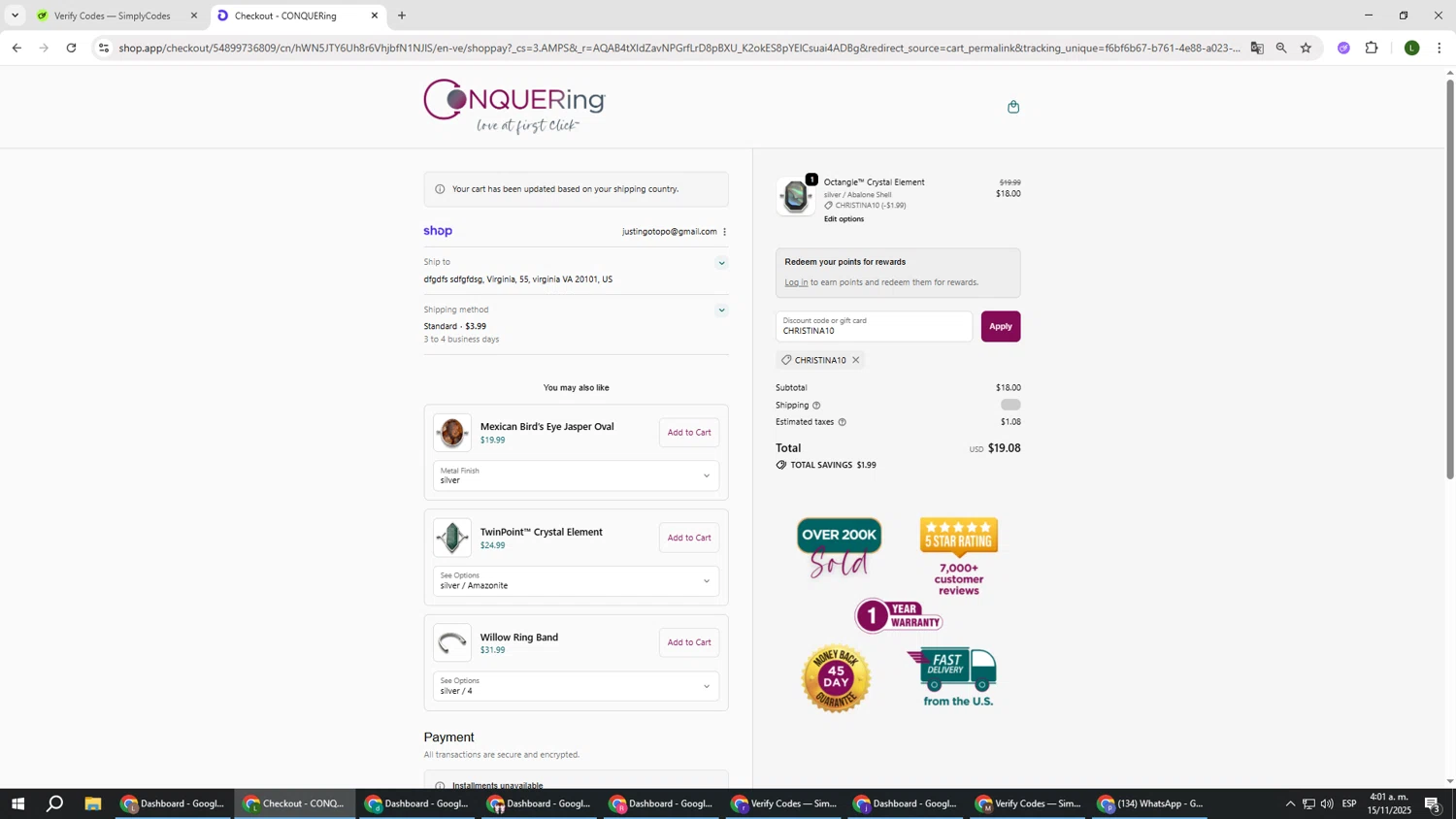Click Mexican Bird's Eye Jasper thumbnail

[x=452, y=433]
